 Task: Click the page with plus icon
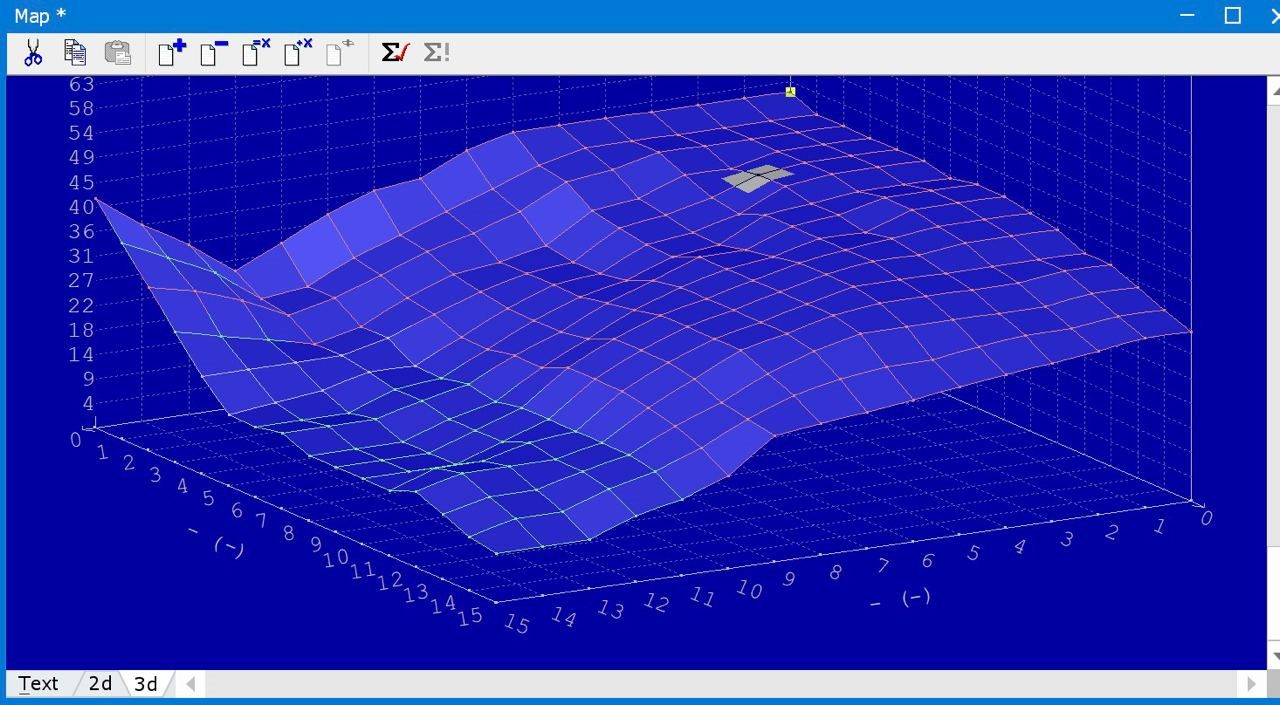tap(171, 53)
